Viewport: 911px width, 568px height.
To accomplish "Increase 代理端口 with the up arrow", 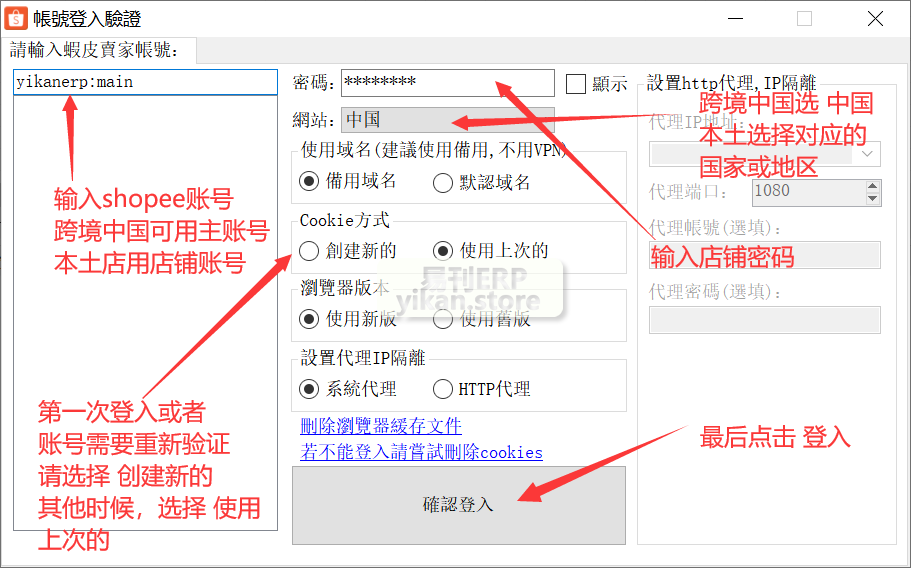I will click(x=872, y=186).
